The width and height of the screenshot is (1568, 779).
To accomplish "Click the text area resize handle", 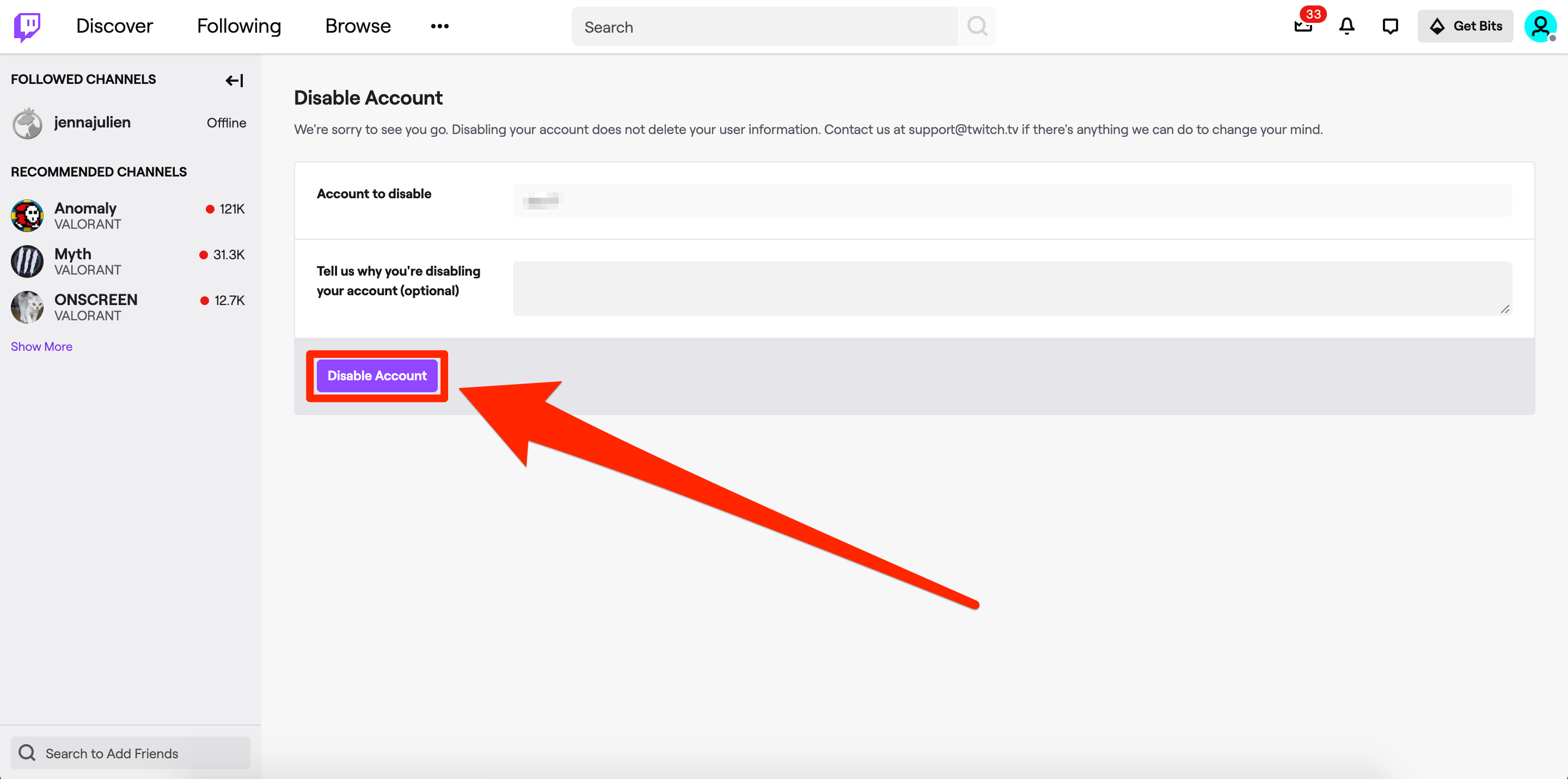I will (1505, 309).
